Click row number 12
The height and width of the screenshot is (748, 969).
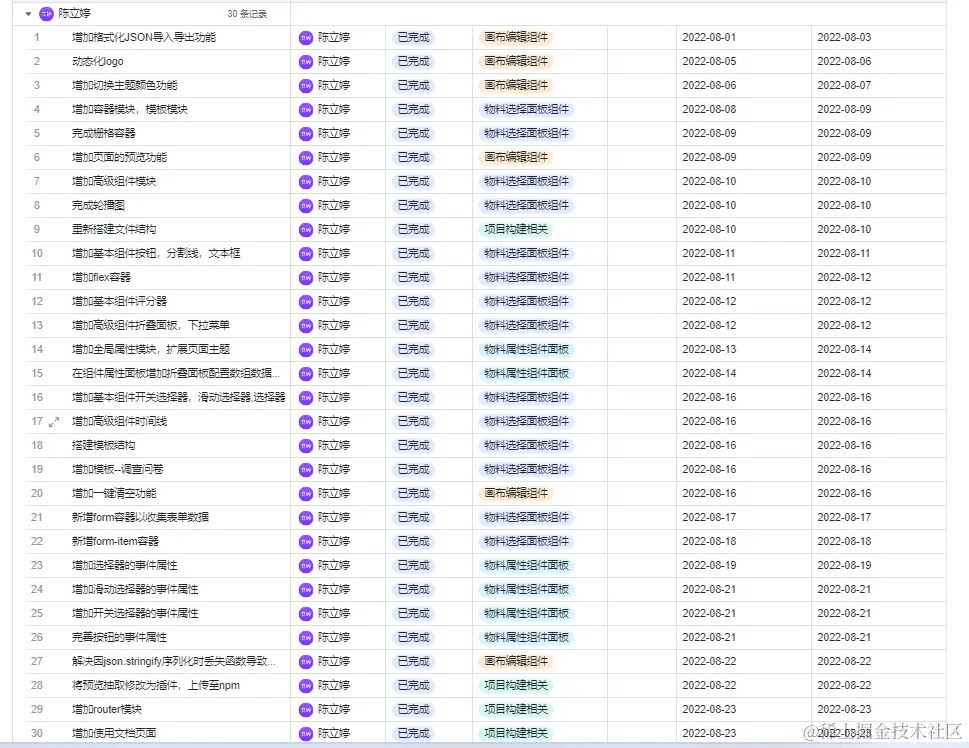click(x=37, y=302)
